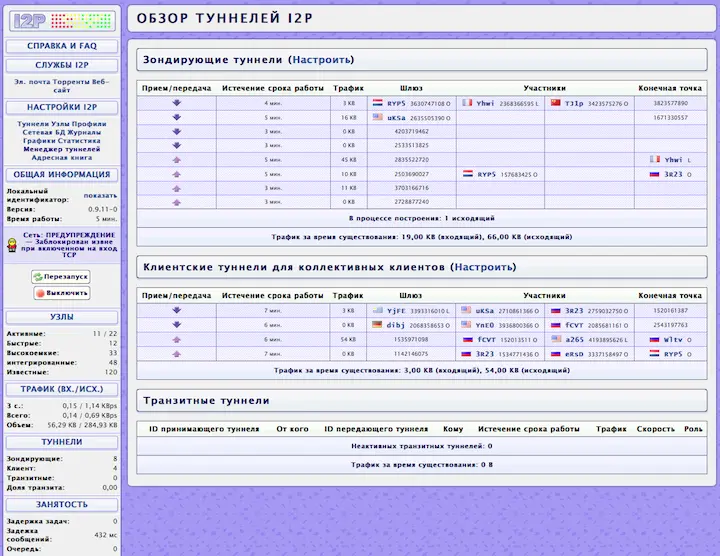Click the Транзитные туннели section heading
This screenshot has width=720, height=556.
tap(206, 401)
